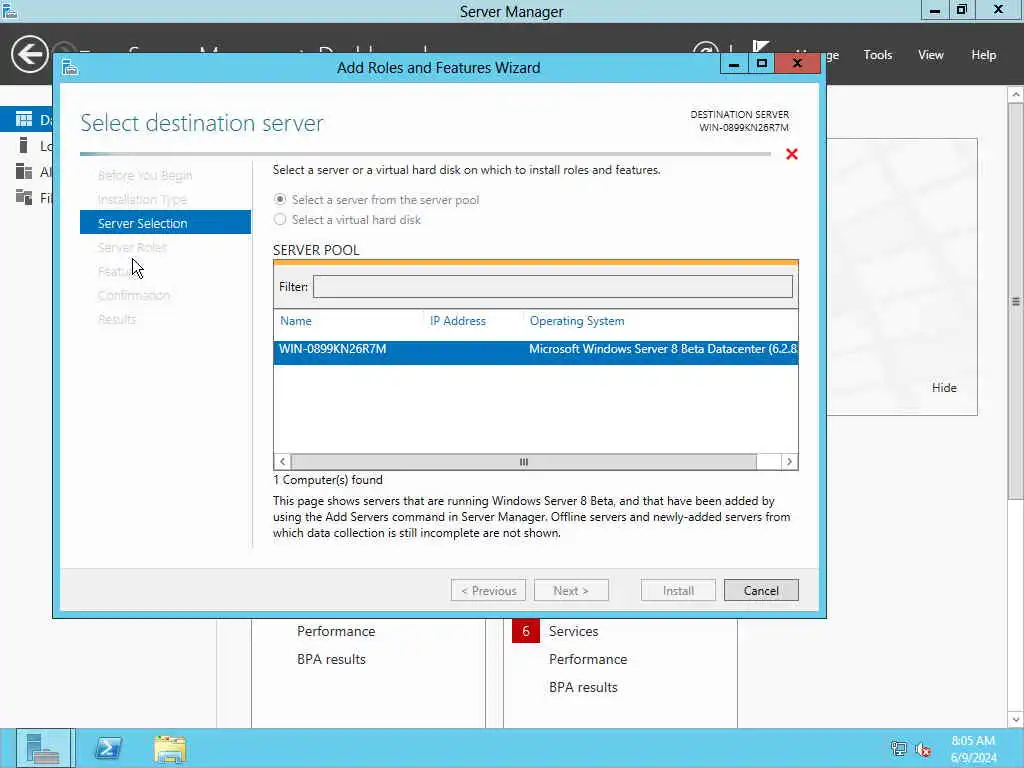Sort server pool by Name column
This screenshot has height=768, width=1024.
pyautogui.click(x=296, y=321)
